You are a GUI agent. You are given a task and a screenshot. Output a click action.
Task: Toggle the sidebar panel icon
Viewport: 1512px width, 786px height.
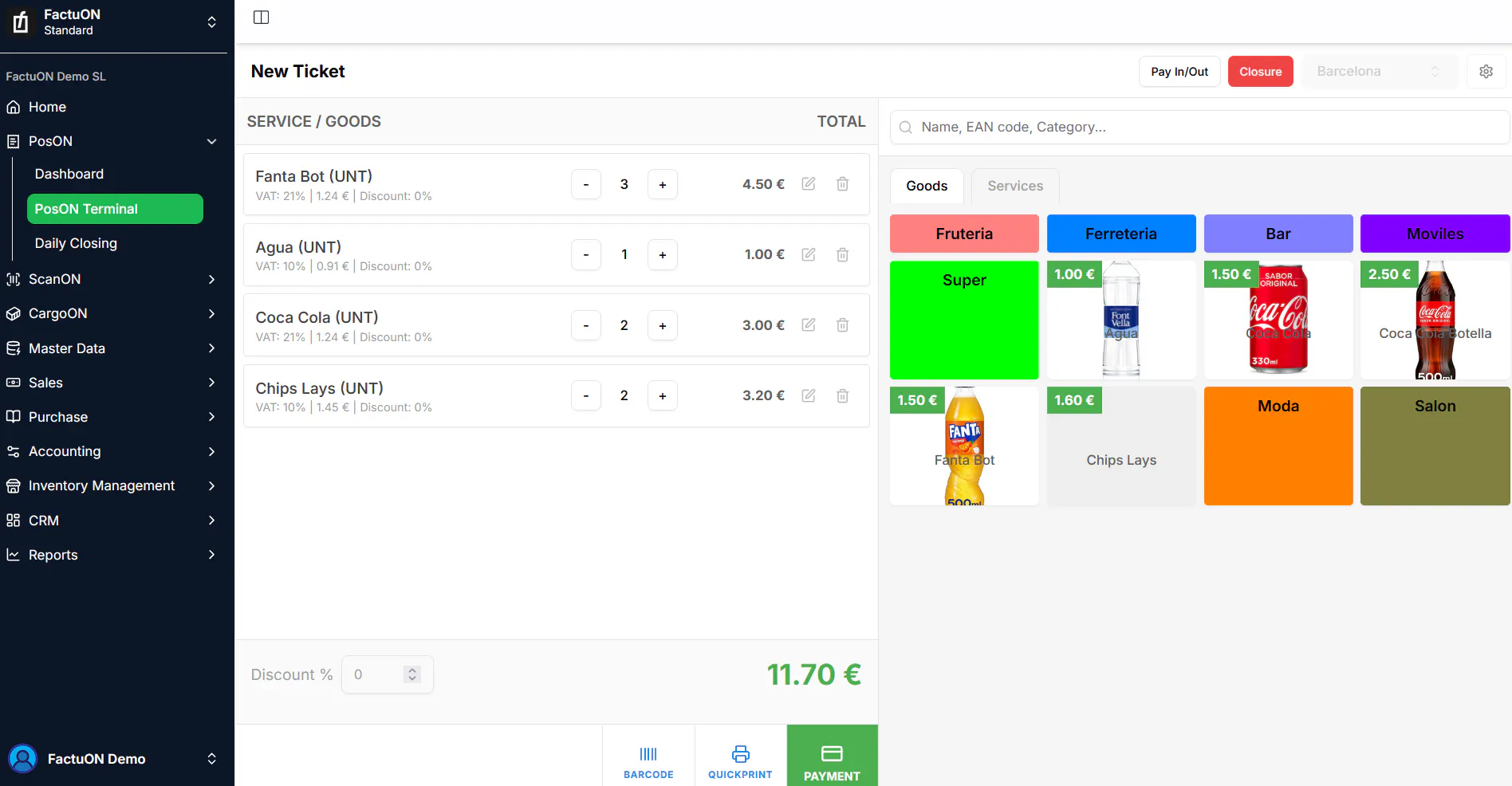[261, 18]
